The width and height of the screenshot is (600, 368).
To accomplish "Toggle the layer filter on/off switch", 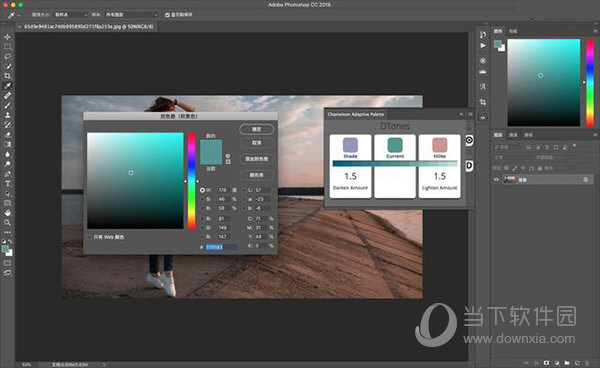I will click(574, 146).
